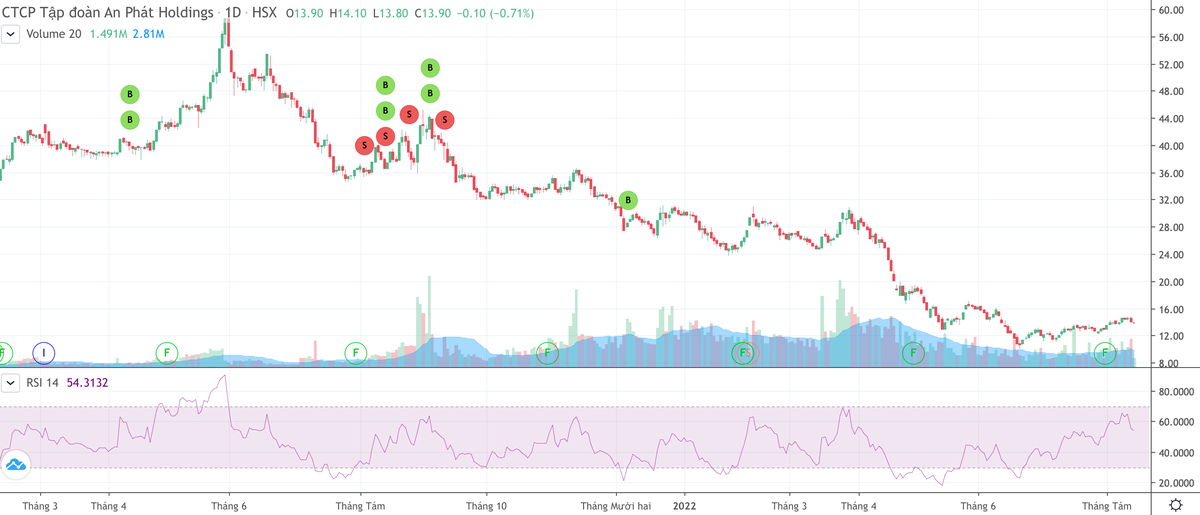1200x515 pixels.
Task: Click the leftmost red S sell marker
Action: pyautogui.click(x=365, y=145)
